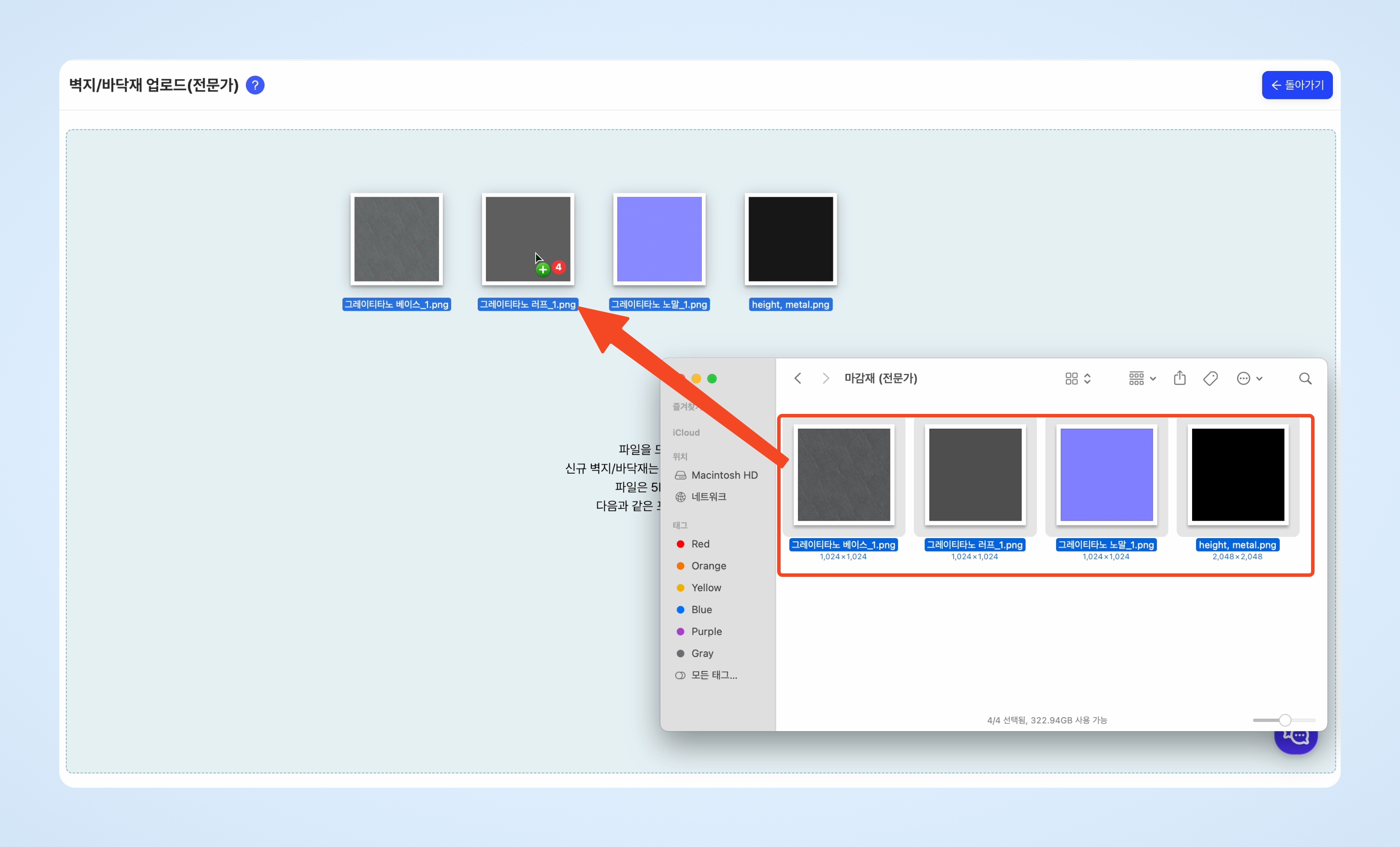Screen dimensions: 1400x847
Task: Click the Finder green zoom window button
Action: pyautogui.click(x=712, y=378)
